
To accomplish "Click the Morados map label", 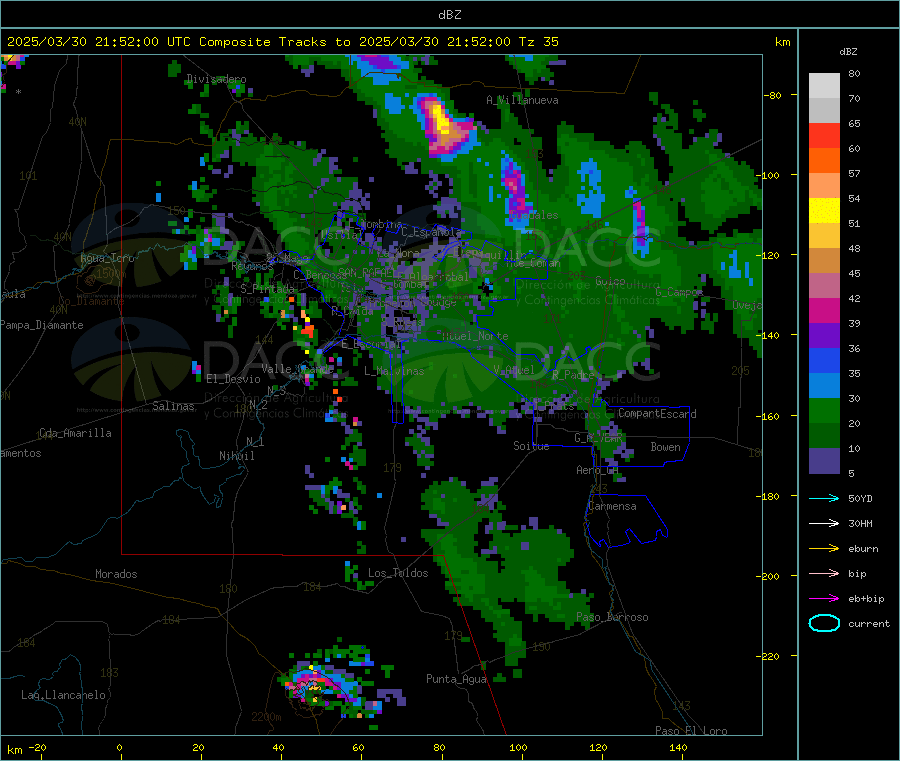I will pyautogui.click(x=116, y=574).
